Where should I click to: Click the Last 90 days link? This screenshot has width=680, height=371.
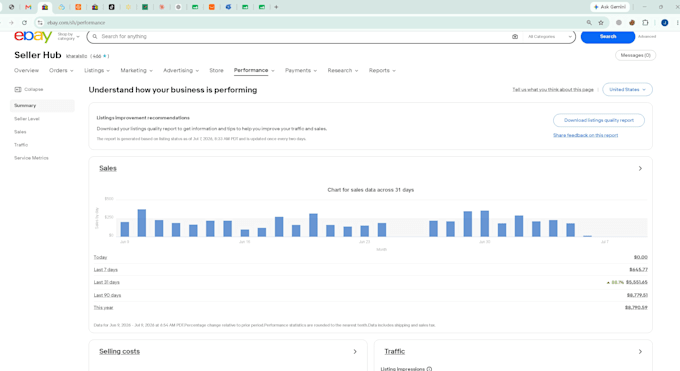(107, 295)
